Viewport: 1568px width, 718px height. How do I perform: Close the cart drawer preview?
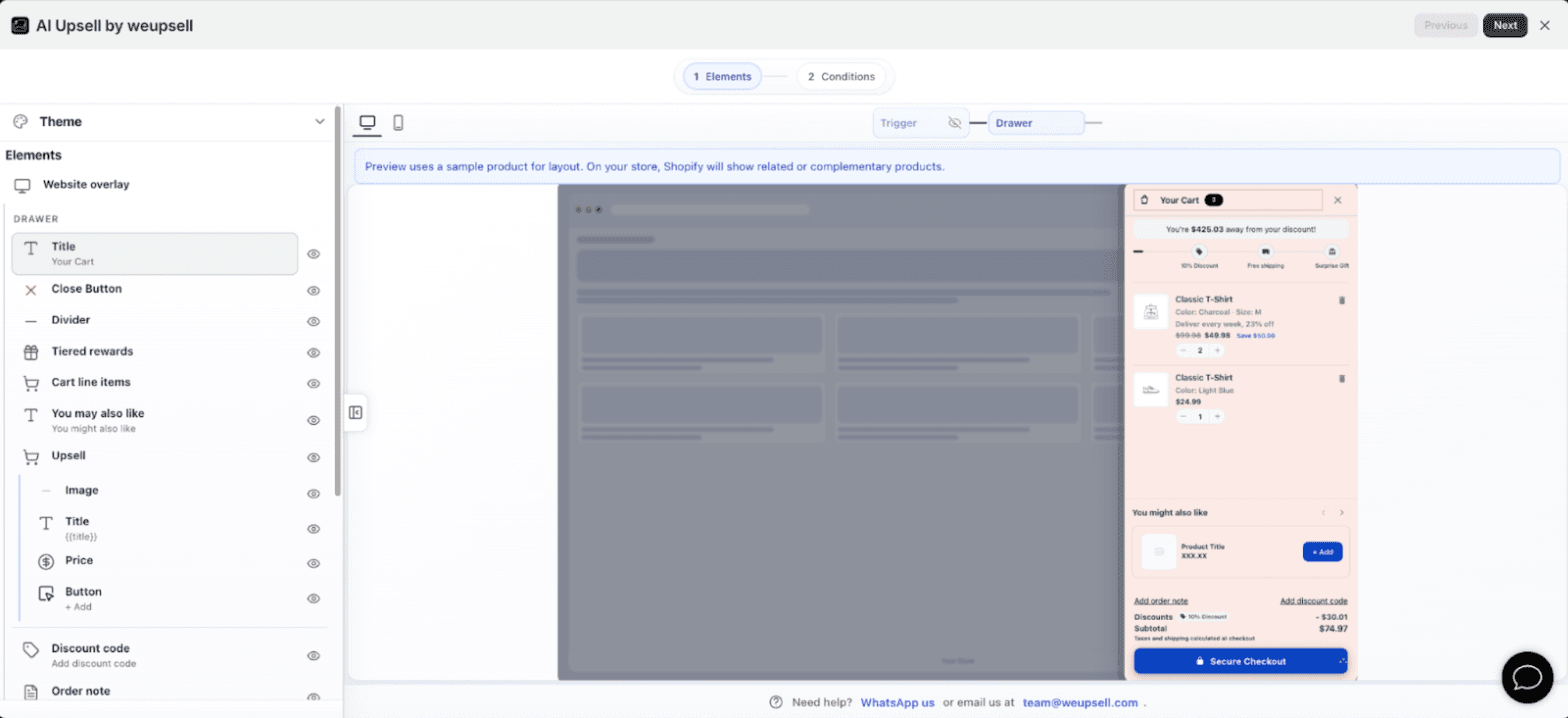pyautogui.click(x=1338, y=200)
